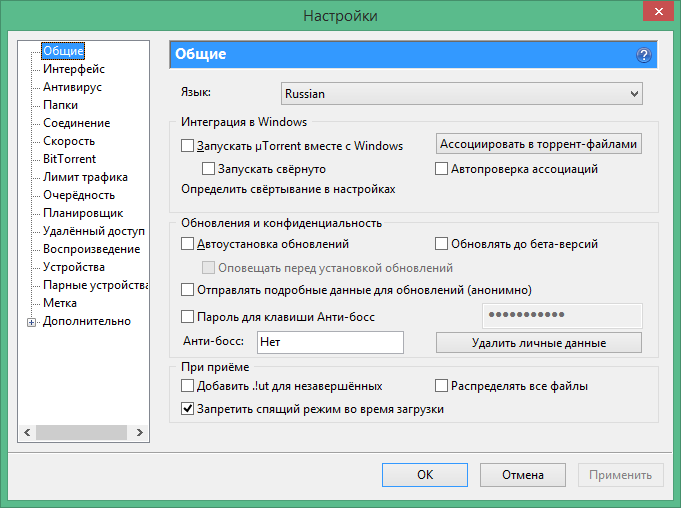Cancel with the Отмена button

click(523, 475)
